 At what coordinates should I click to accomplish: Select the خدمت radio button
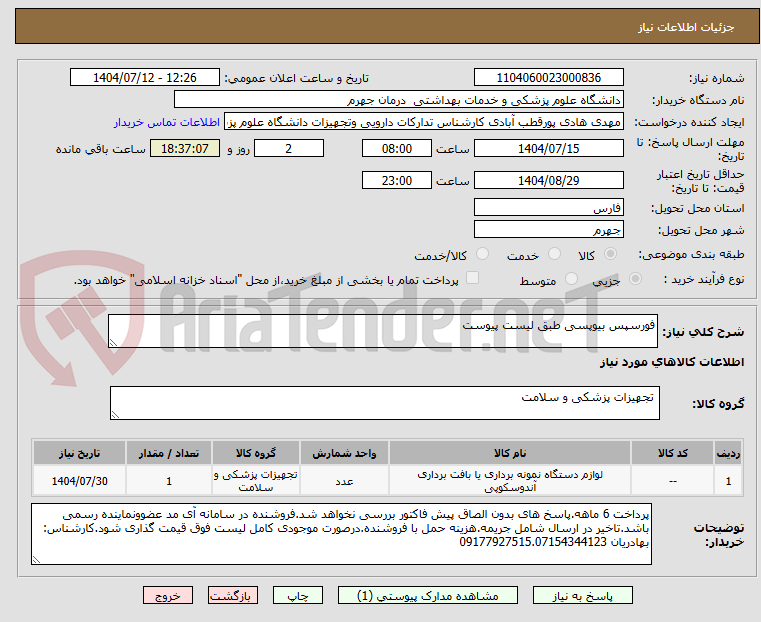tap(554, 254)
